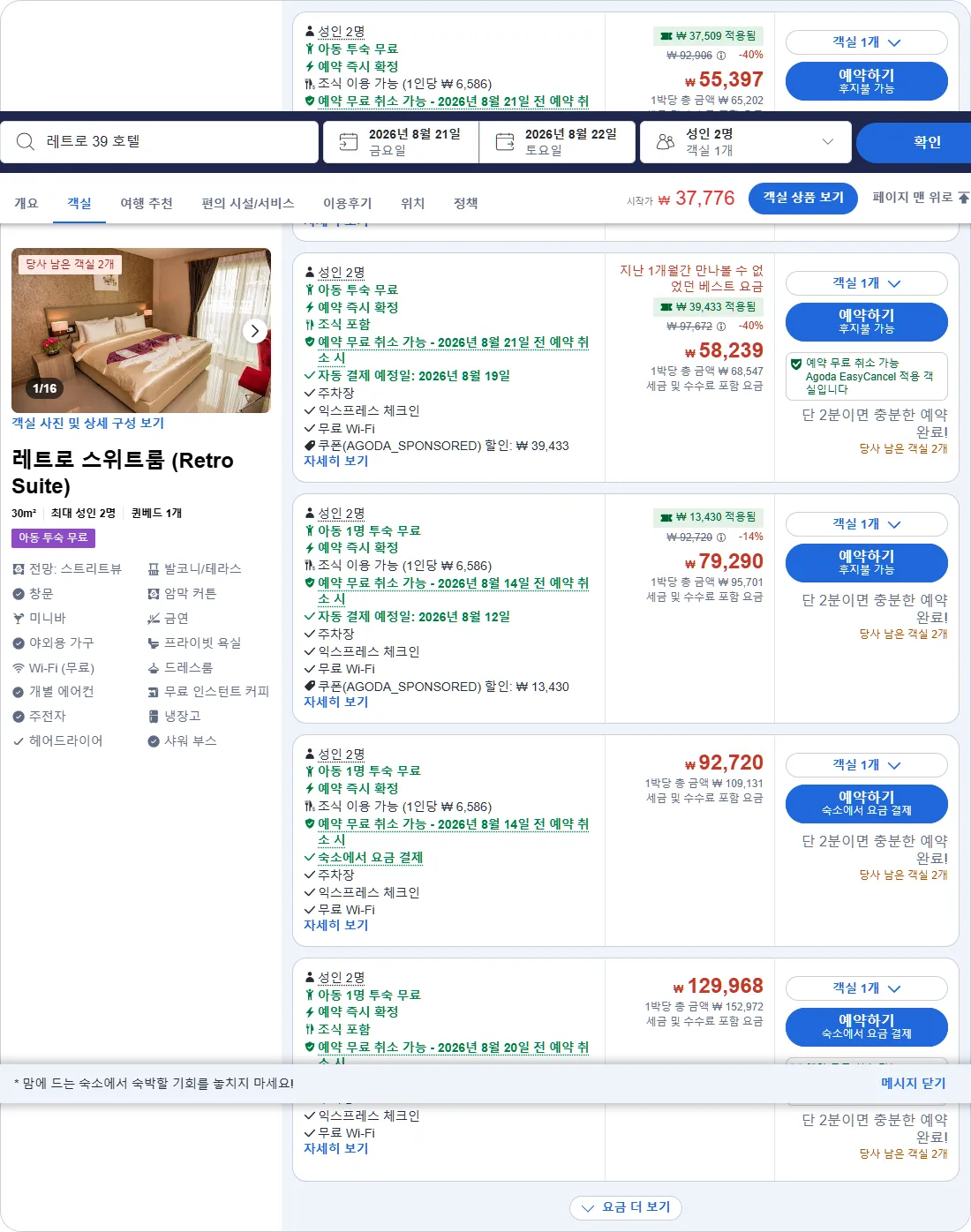Click shield icon in EasyCancel box
This screenshot has height=1232, width=971.
(796, 364)
